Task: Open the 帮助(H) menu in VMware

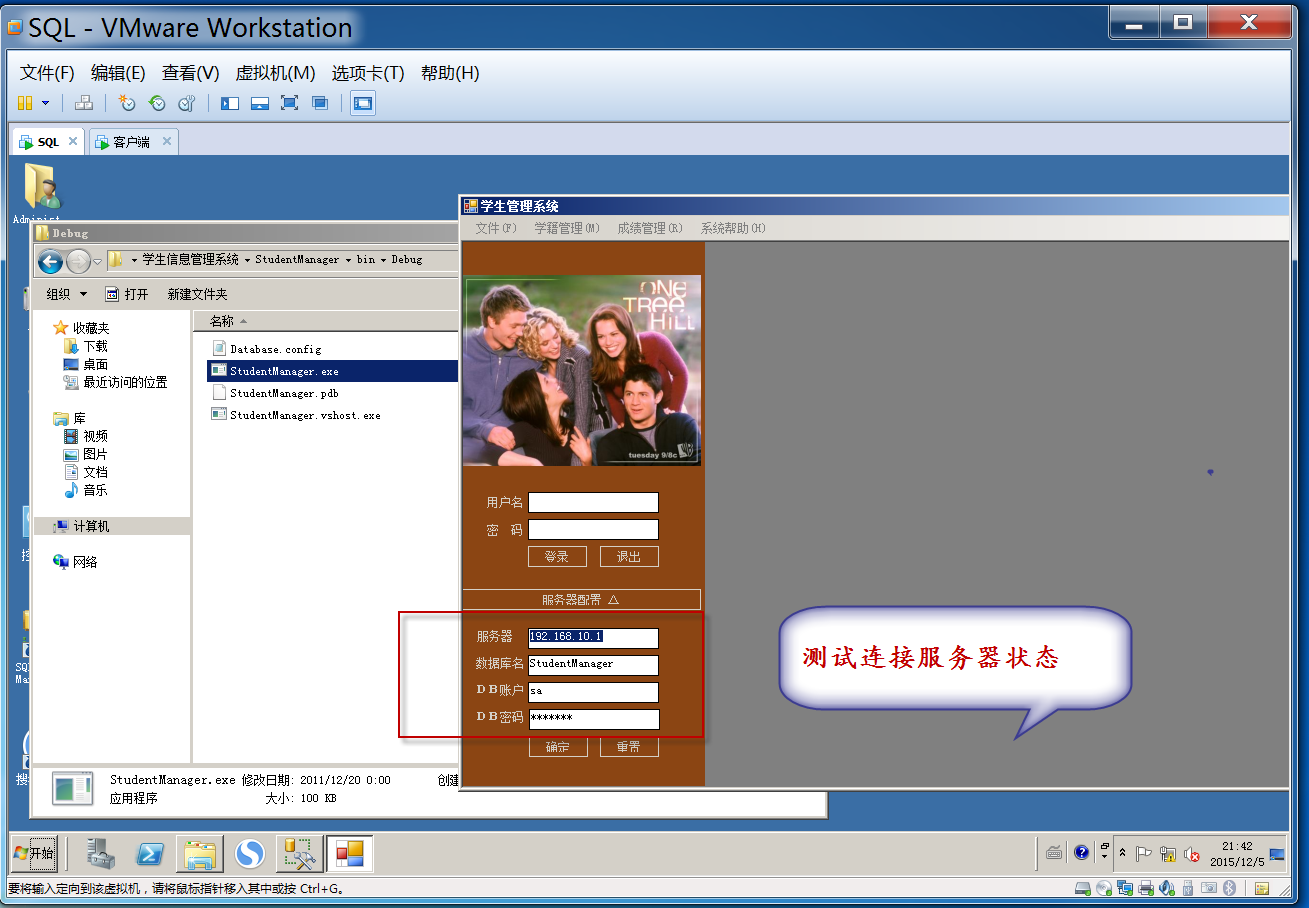Action: tap(450, 73)
